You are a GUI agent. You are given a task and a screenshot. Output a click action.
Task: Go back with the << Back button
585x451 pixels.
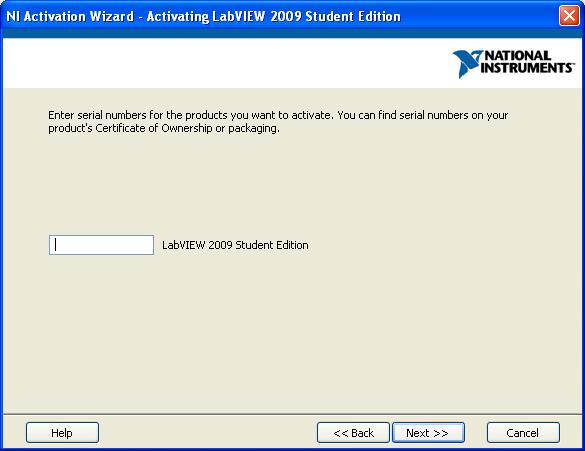(x=353, y=433)
